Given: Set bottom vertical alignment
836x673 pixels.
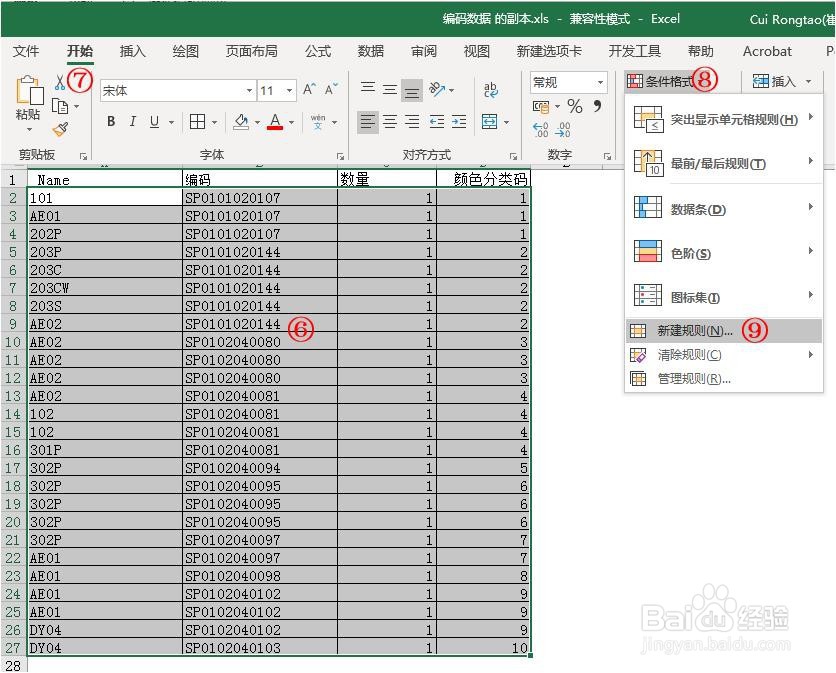Looking at the screenshot, I should tap(412, 91).
